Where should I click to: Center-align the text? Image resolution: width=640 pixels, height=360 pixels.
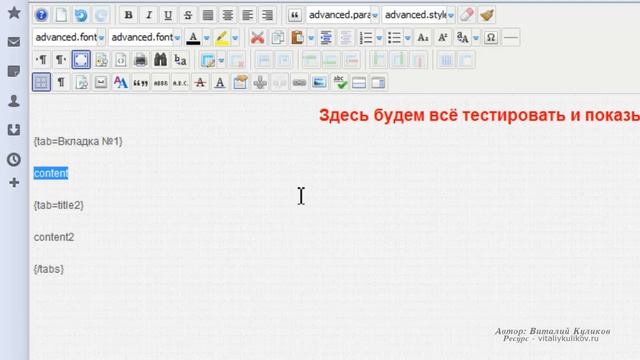click(x=227, y=15)
